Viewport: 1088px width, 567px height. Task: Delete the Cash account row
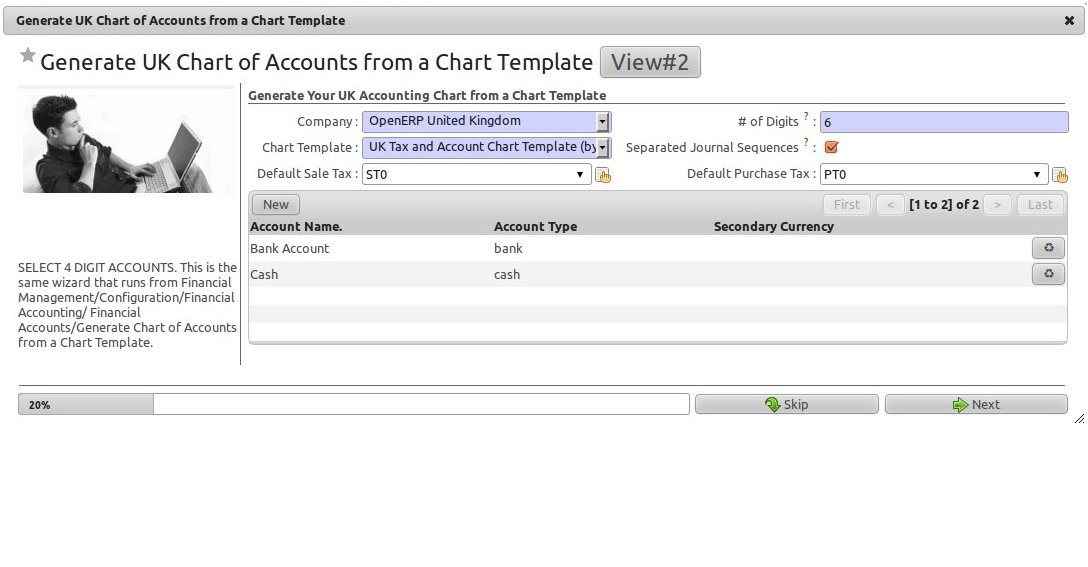(x=1048, y=274)
